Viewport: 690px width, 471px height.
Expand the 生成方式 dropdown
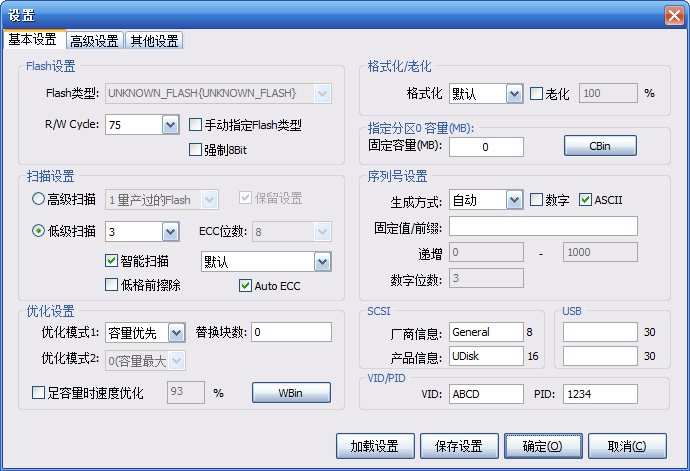pos(514,200)
